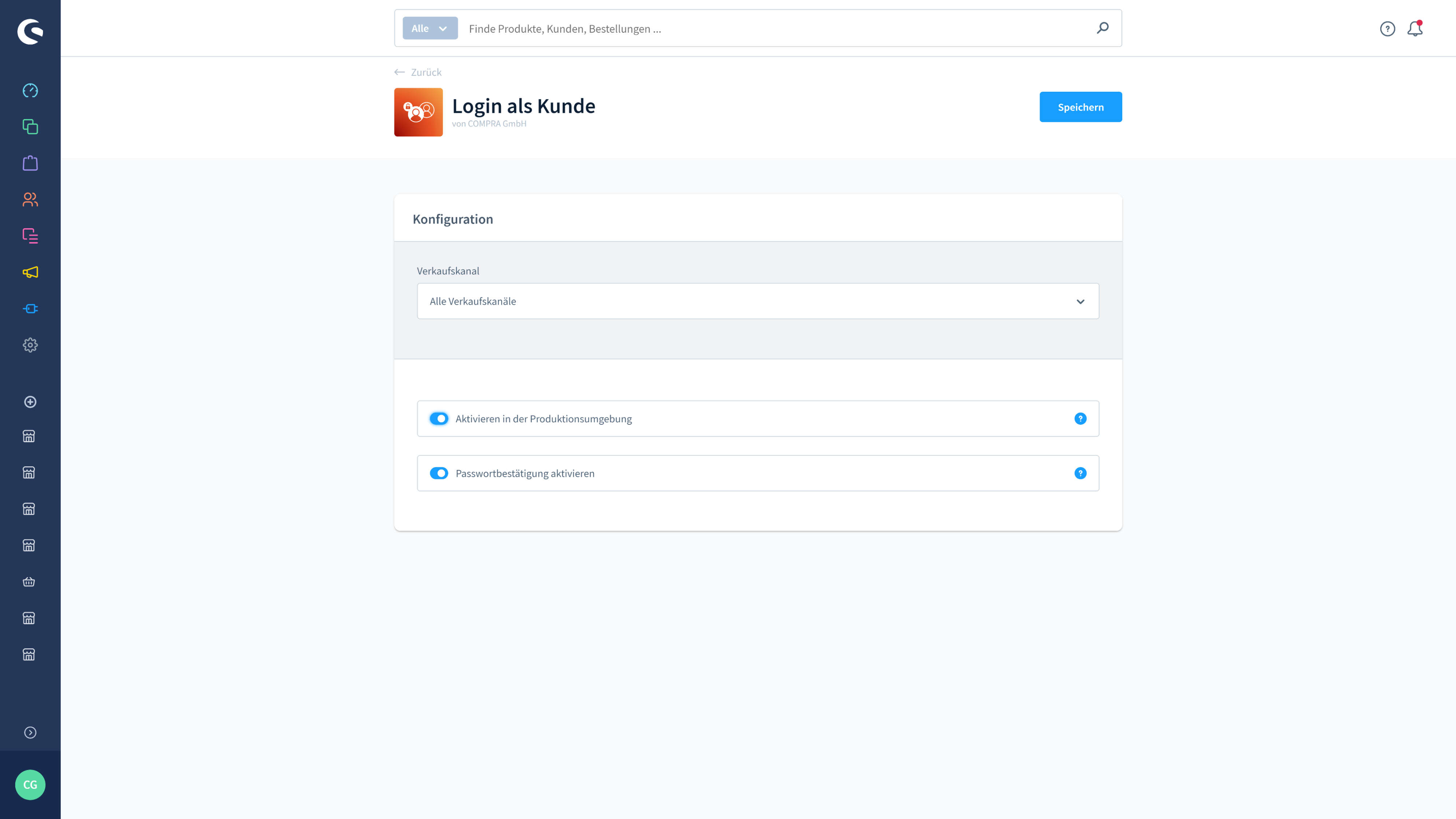This screenshot has height=819, width=1456.
Task: Click the Aktivieren in der Produktionsumgebung label
Action: click(x=544, y=419)
